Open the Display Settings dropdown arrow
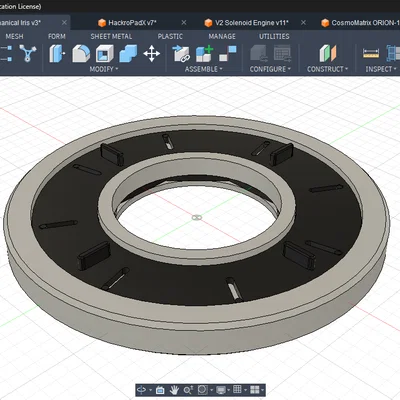400x400 pixels. pyautogui.click(x=229, y=390)
